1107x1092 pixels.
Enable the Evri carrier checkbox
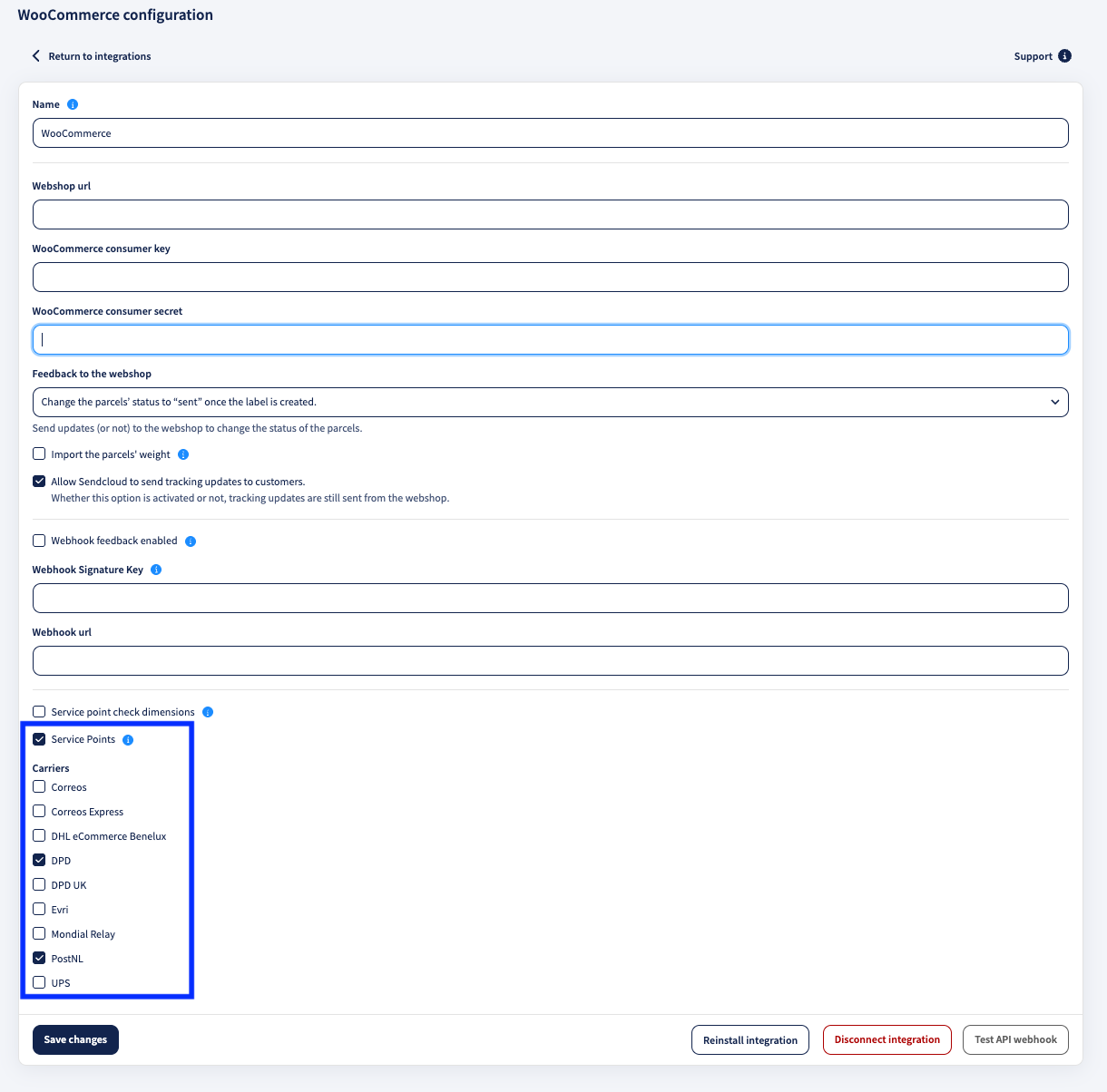pyautogui.click(x=39, y=909)
